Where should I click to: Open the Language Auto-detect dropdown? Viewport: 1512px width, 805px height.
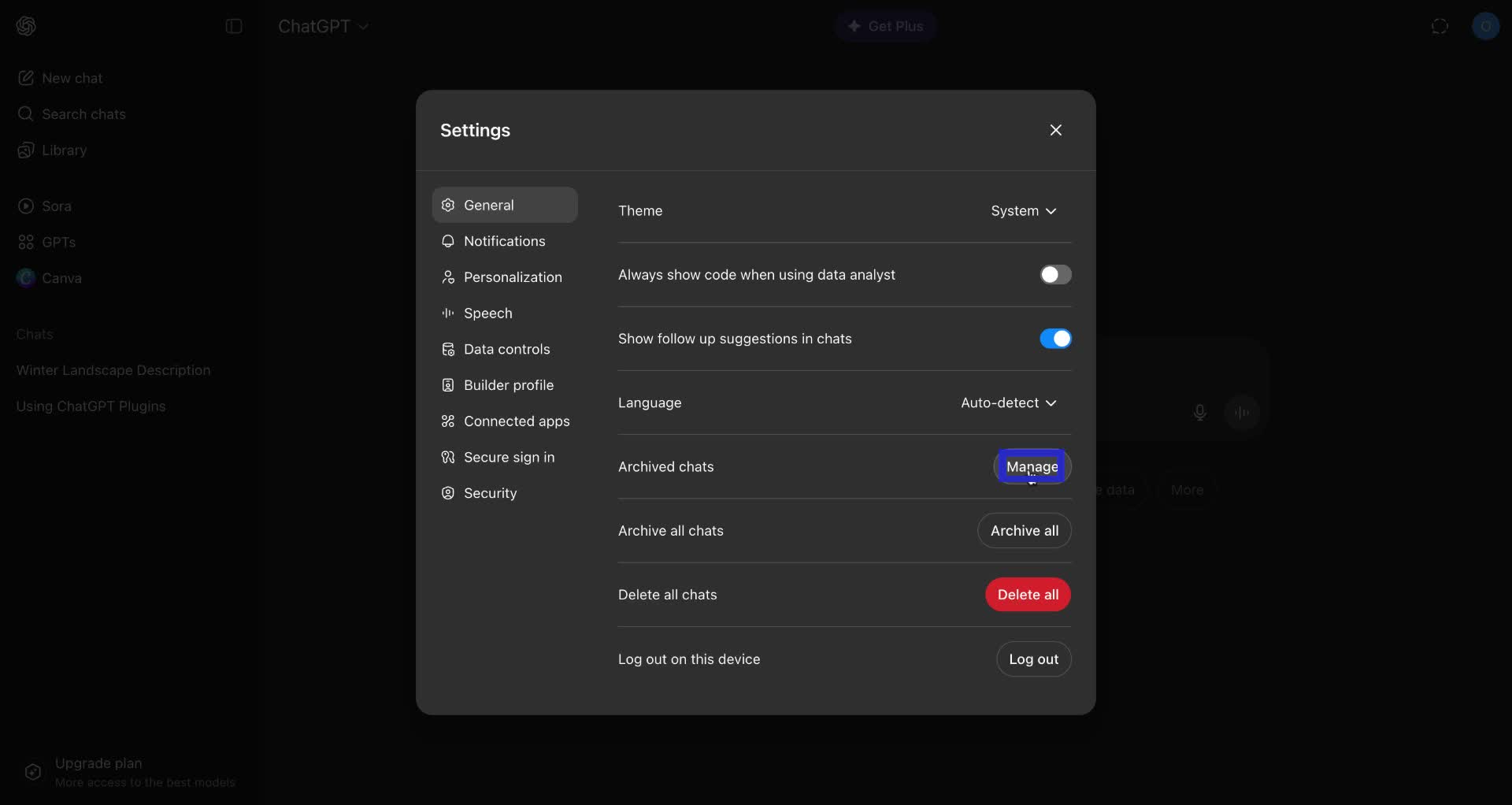pos(1009,402)
